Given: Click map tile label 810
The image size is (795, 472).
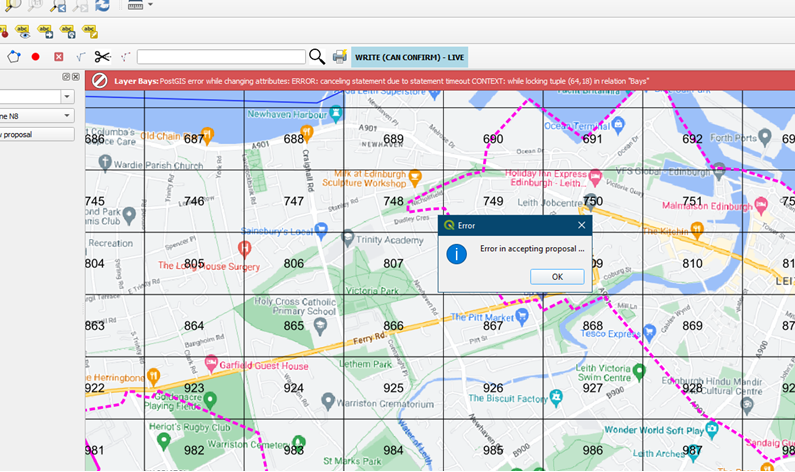Looking at the screenshot, I should tap(692, 264).
